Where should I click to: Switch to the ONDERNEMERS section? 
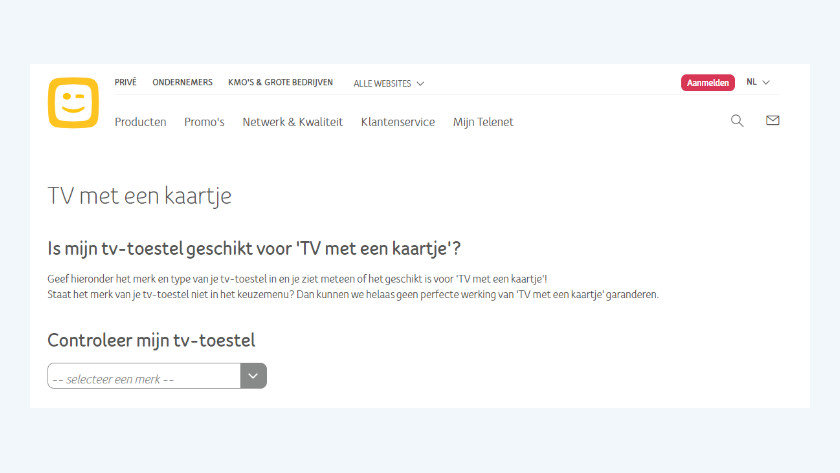(181, 83)
